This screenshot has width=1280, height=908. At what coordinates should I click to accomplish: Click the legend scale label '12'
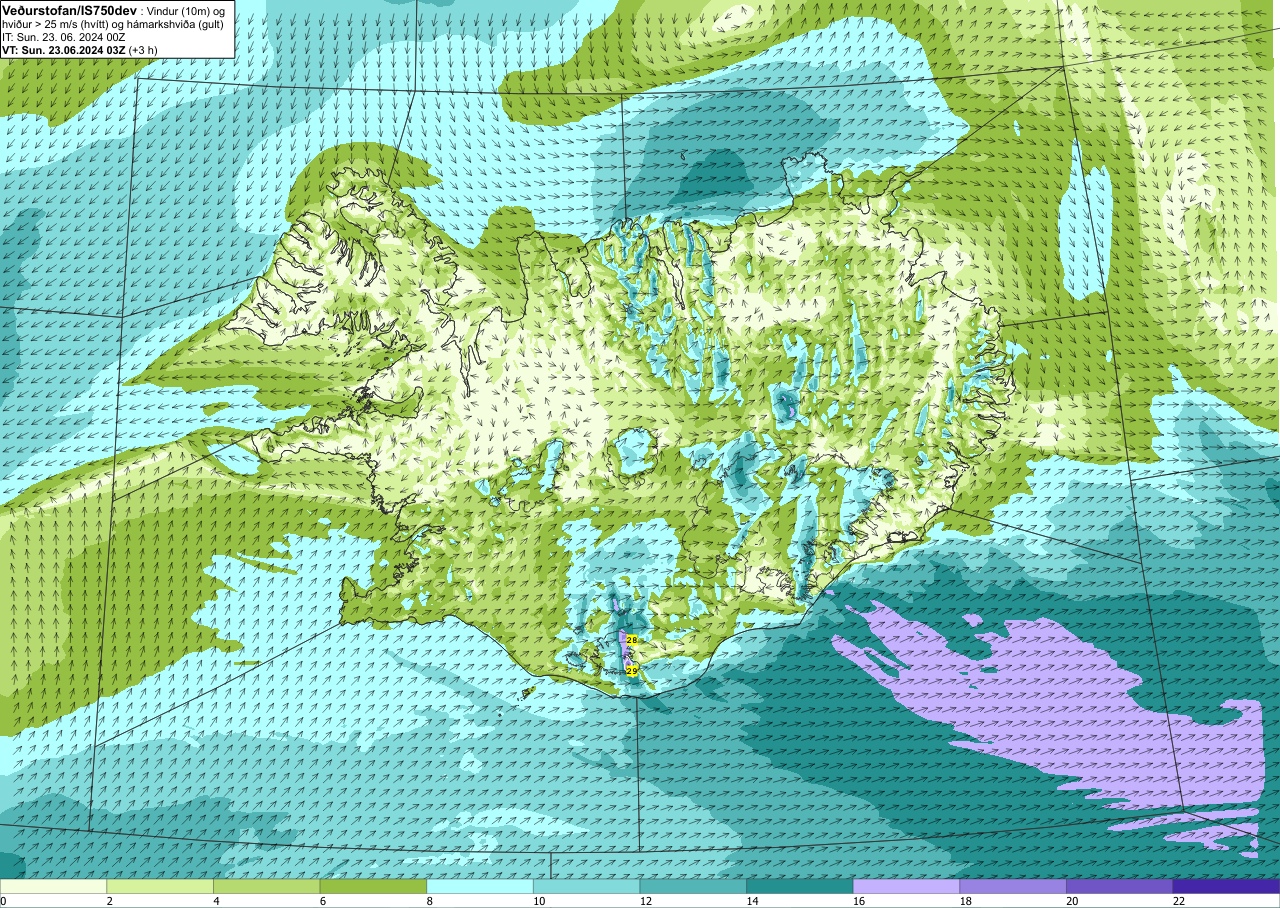click(646, 901)
